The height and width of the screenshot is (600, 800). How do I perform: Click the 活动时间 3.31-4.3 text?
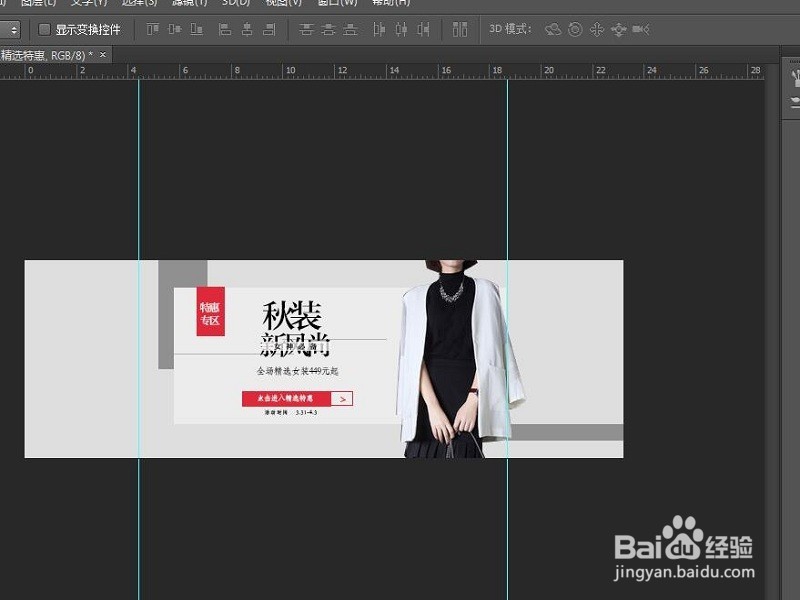291,412
